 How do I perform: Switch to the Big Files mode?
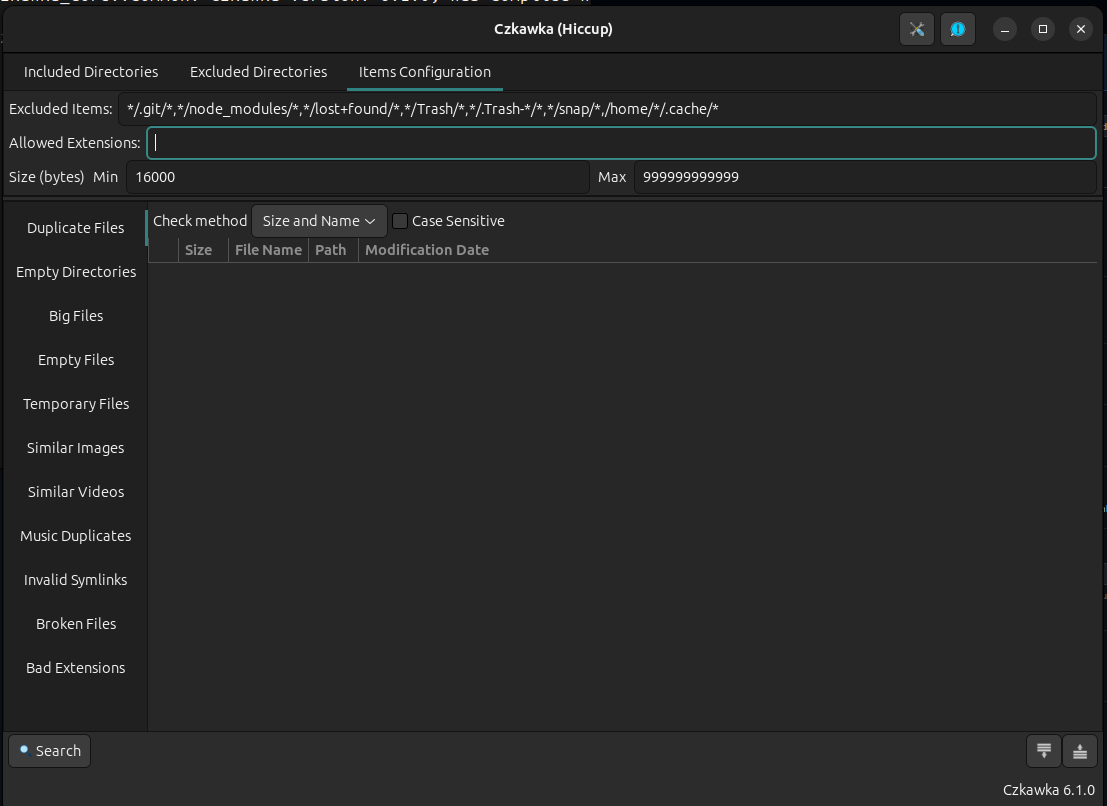(75, 315)
